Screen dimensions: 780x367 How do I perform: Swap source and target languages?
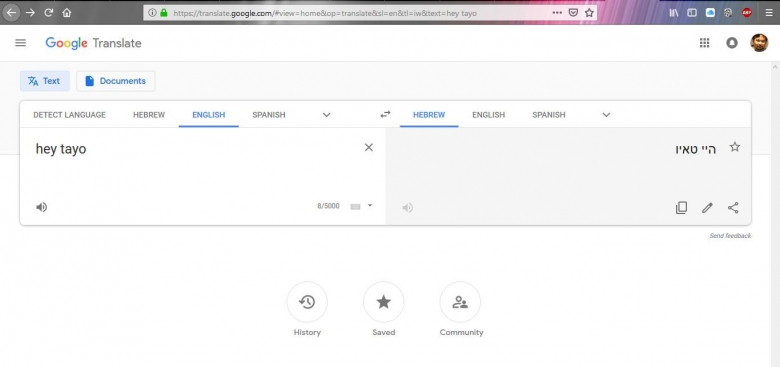pyautogui.click(x=386, y=114)
